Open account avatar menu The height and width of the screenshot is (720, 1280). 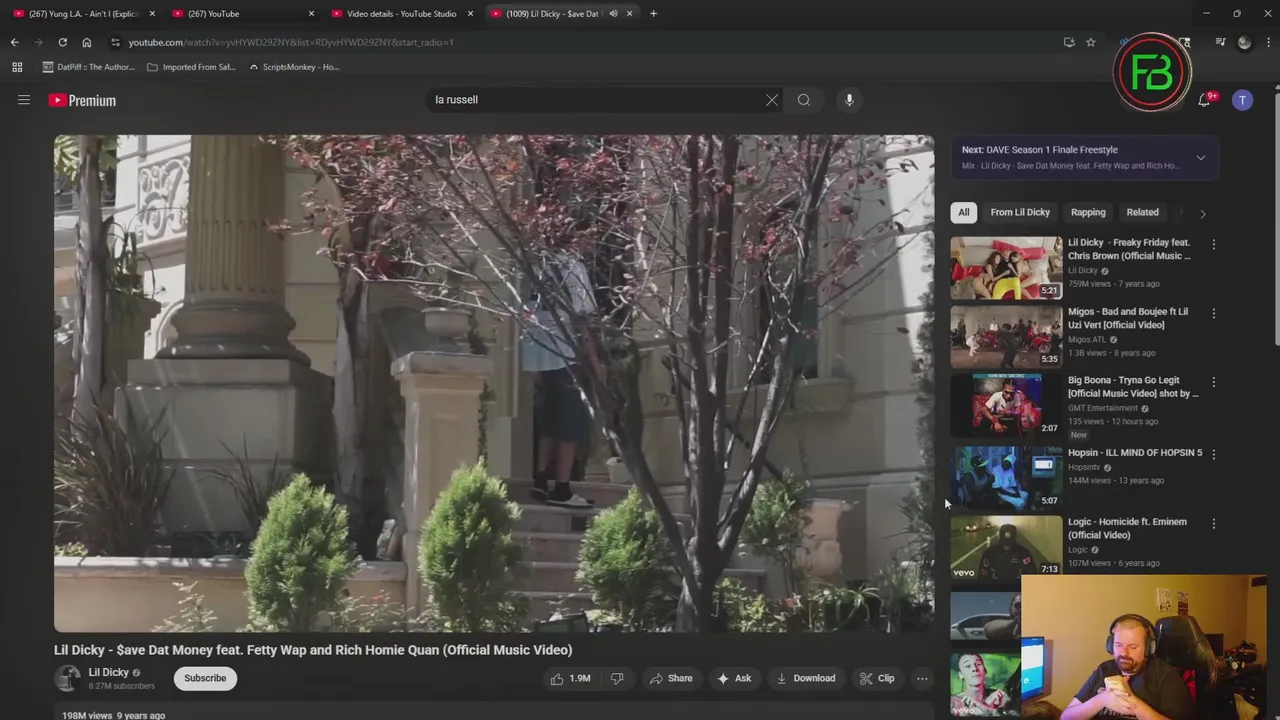(1242, 100)
